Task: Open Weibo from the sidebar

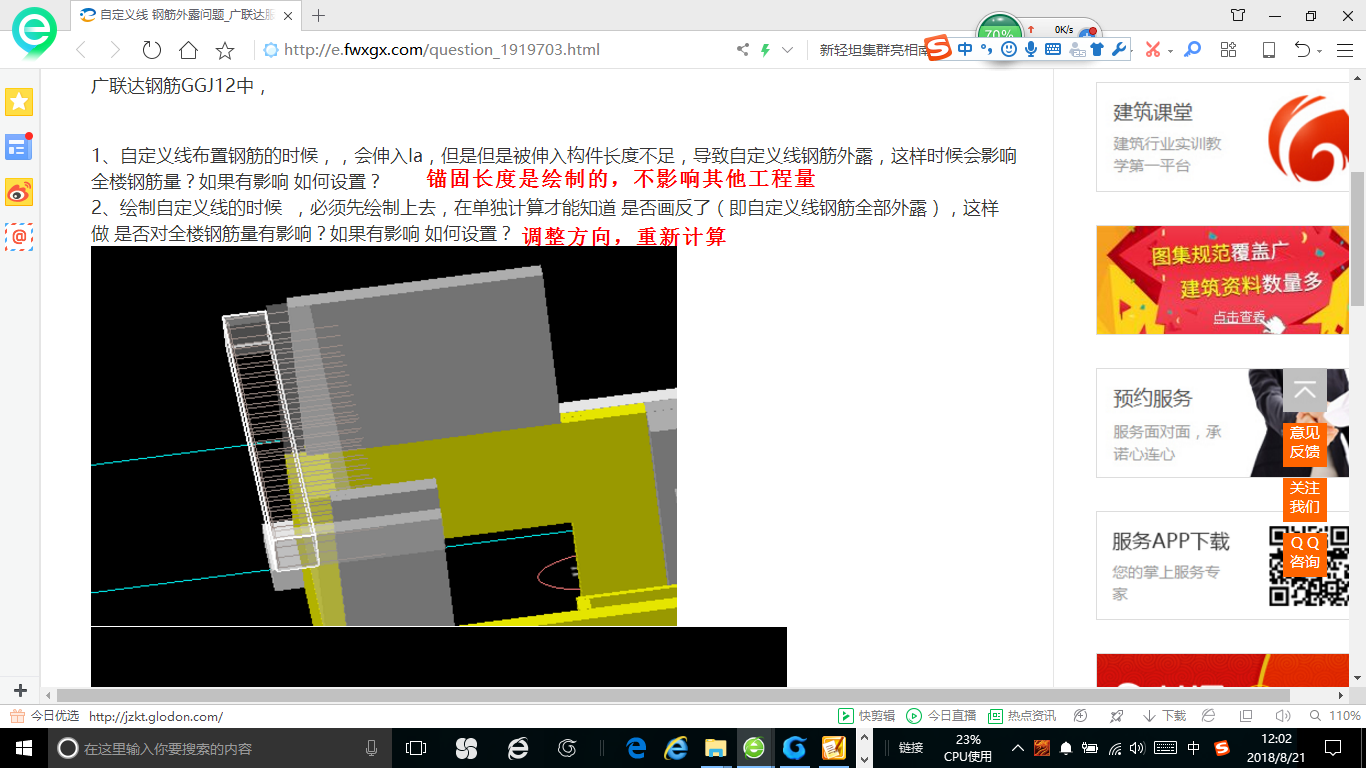Action: click(x=19, y=192)
